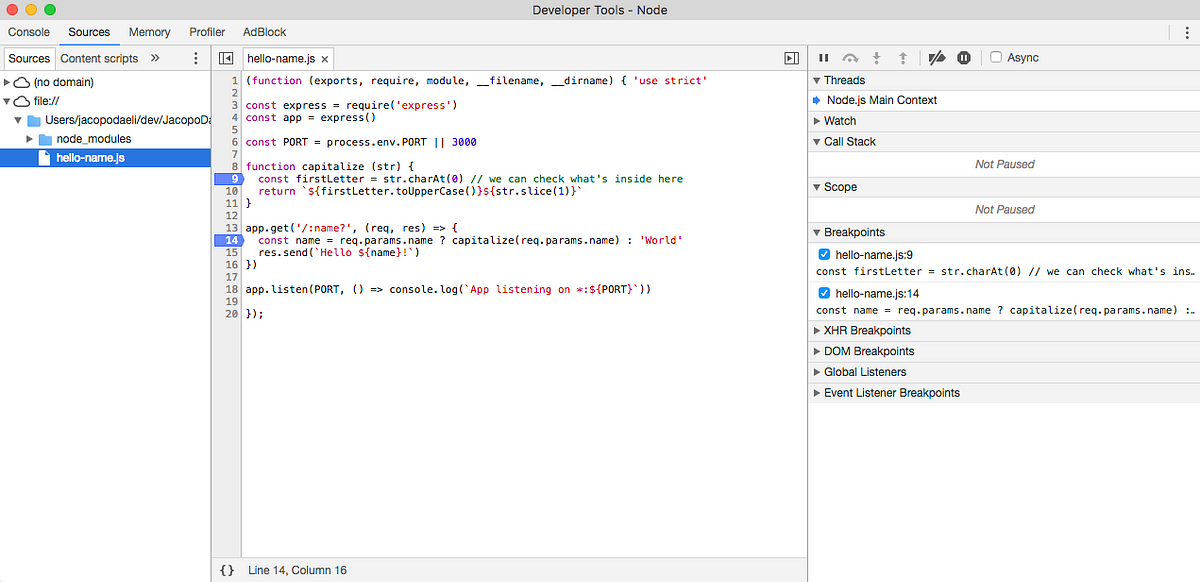Click the hello-name.js file icon in tree
This screenshot has width=1200, height=582.
pos(44,158)
